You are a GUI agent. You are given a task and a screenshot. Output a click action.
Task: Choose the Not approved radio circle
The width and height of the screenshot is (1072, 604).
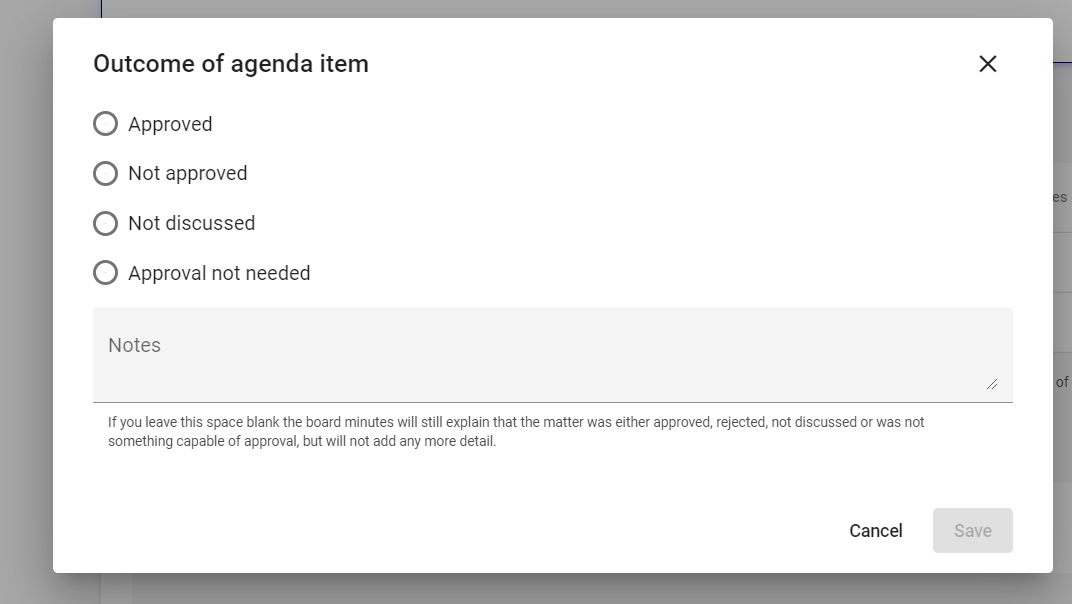(105, 174)
